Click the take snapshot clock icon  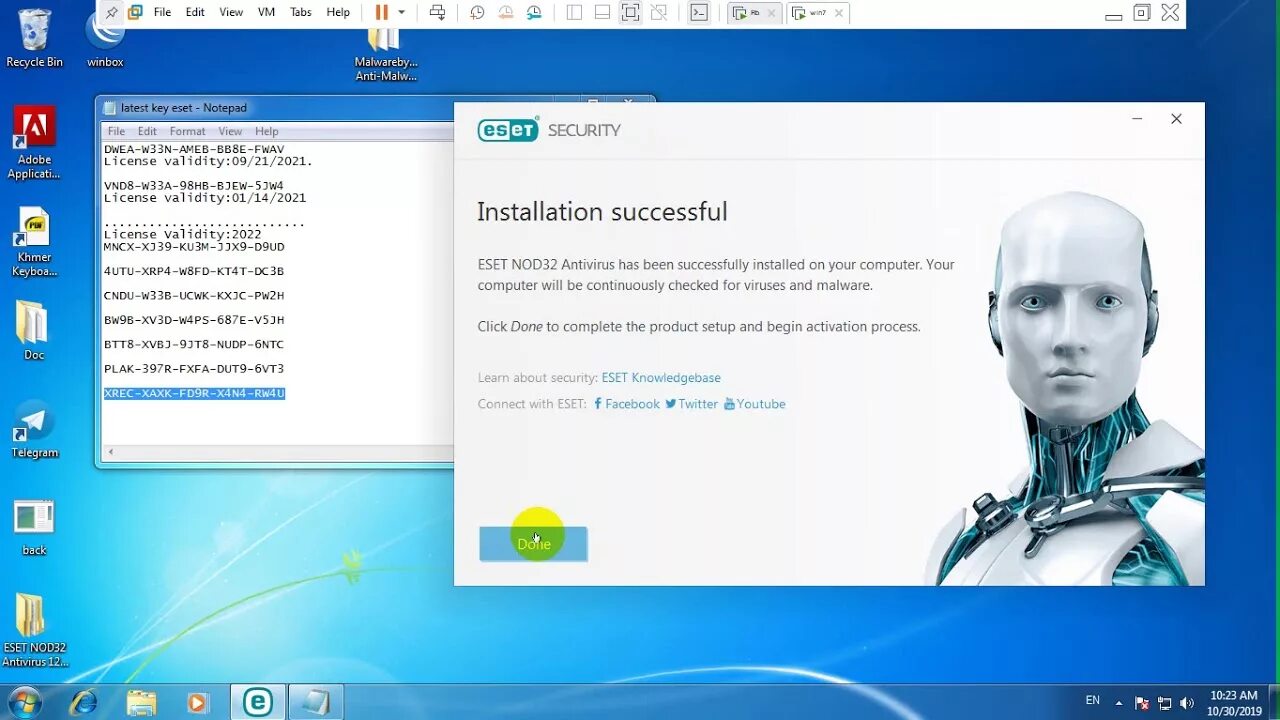(x=477, y=12)
